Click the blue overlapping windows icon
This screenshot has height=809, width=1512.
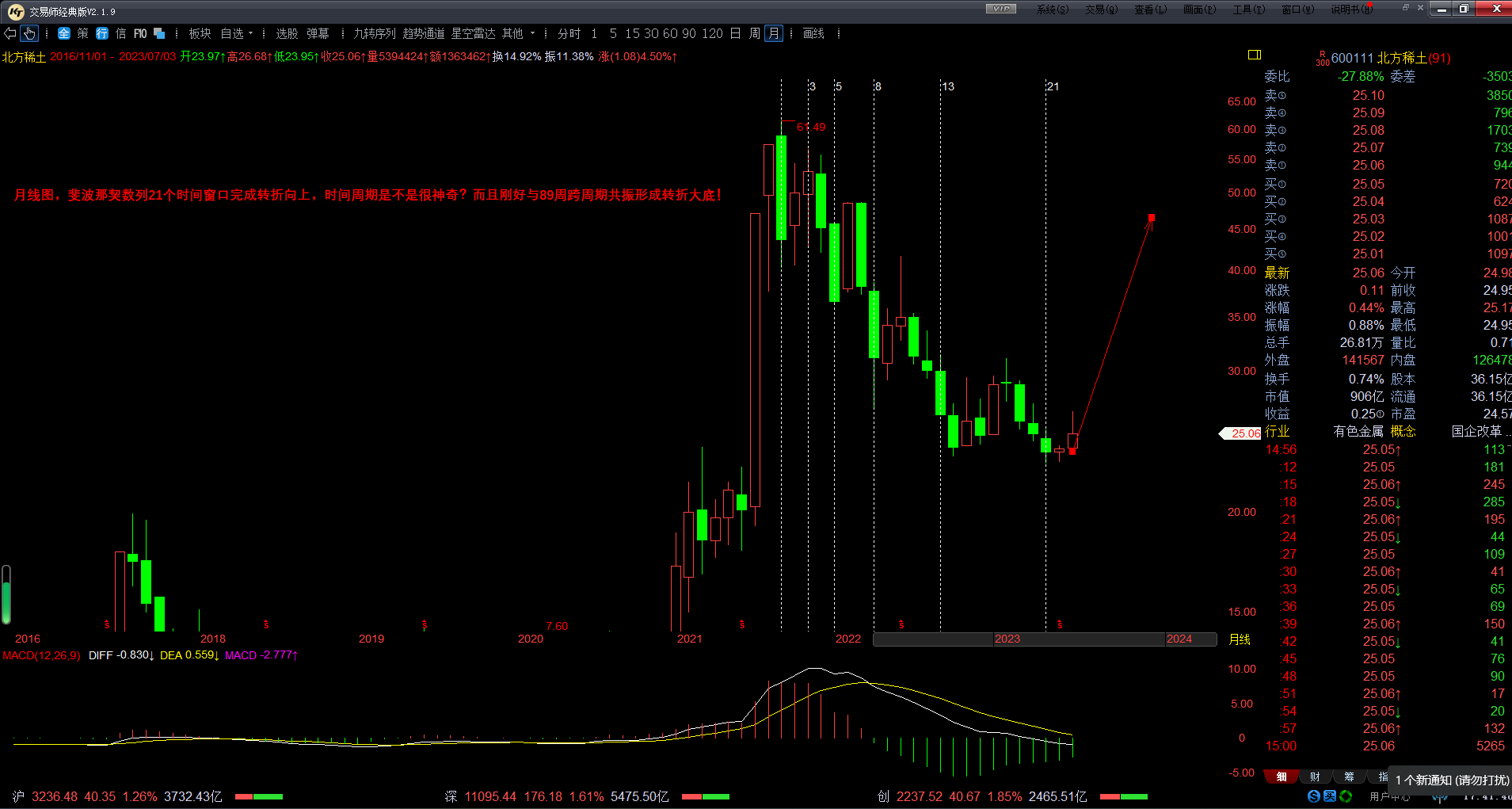click(159, 33)
